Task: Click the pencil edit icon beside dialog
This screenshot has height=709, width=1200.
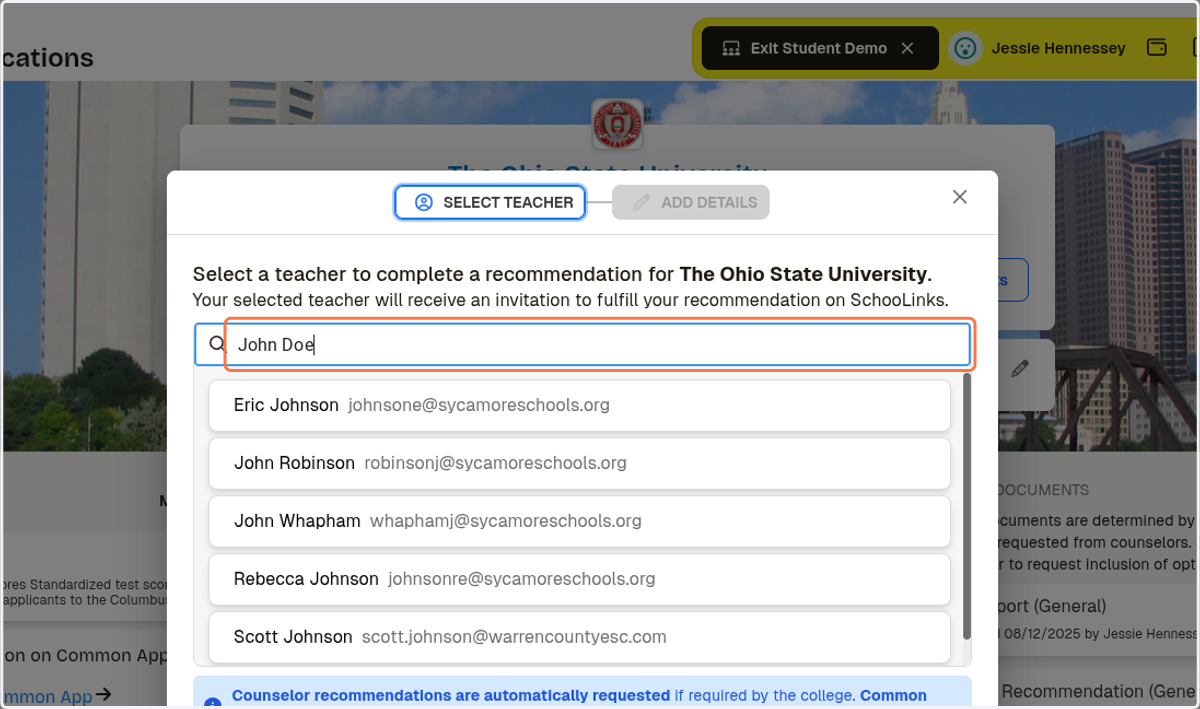Action: click(1019, 368)
